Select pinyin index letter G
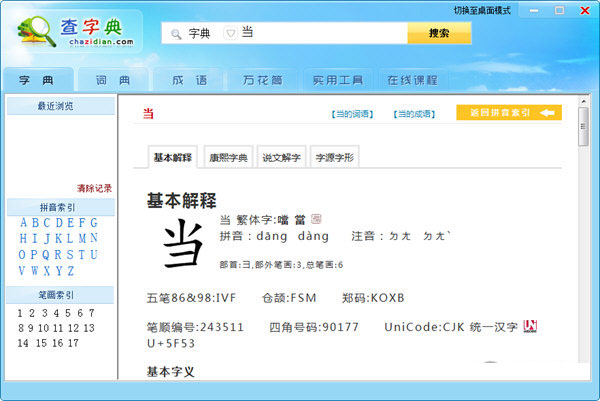The height and width of the screenshot is (401, 600). pos(94,222)
